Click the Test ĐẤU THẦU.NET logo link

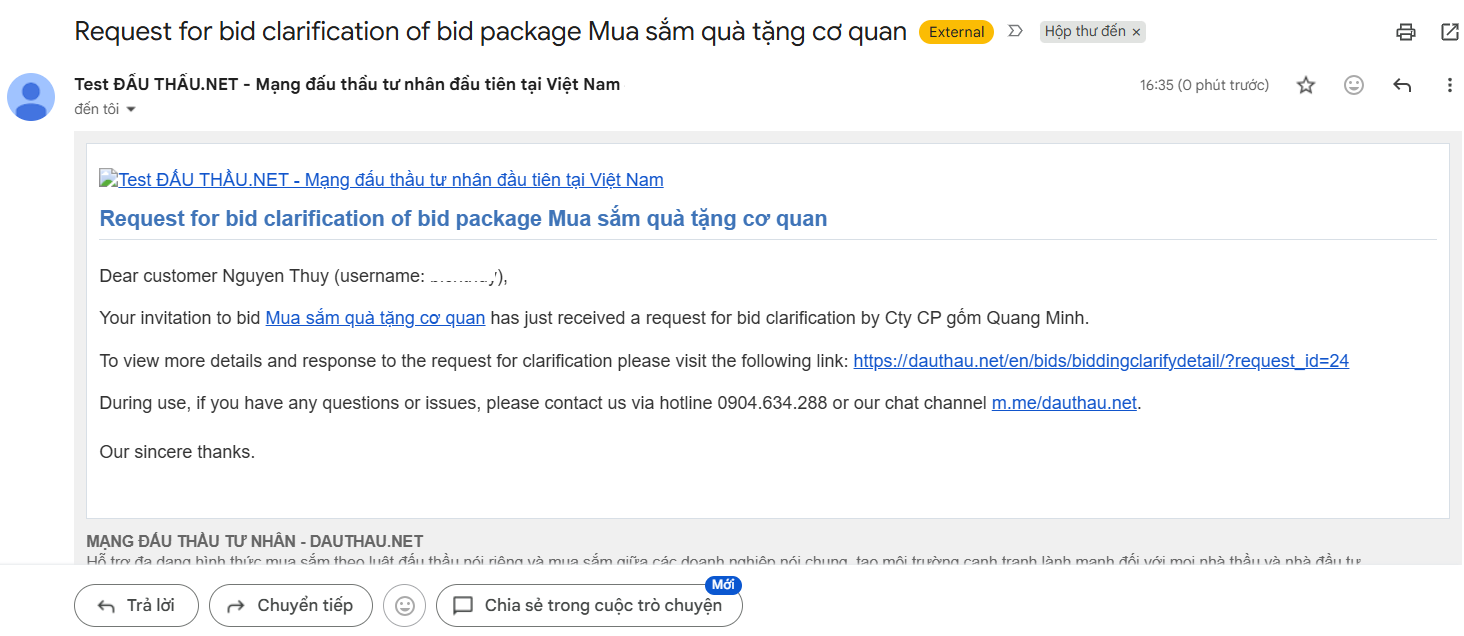381,180
